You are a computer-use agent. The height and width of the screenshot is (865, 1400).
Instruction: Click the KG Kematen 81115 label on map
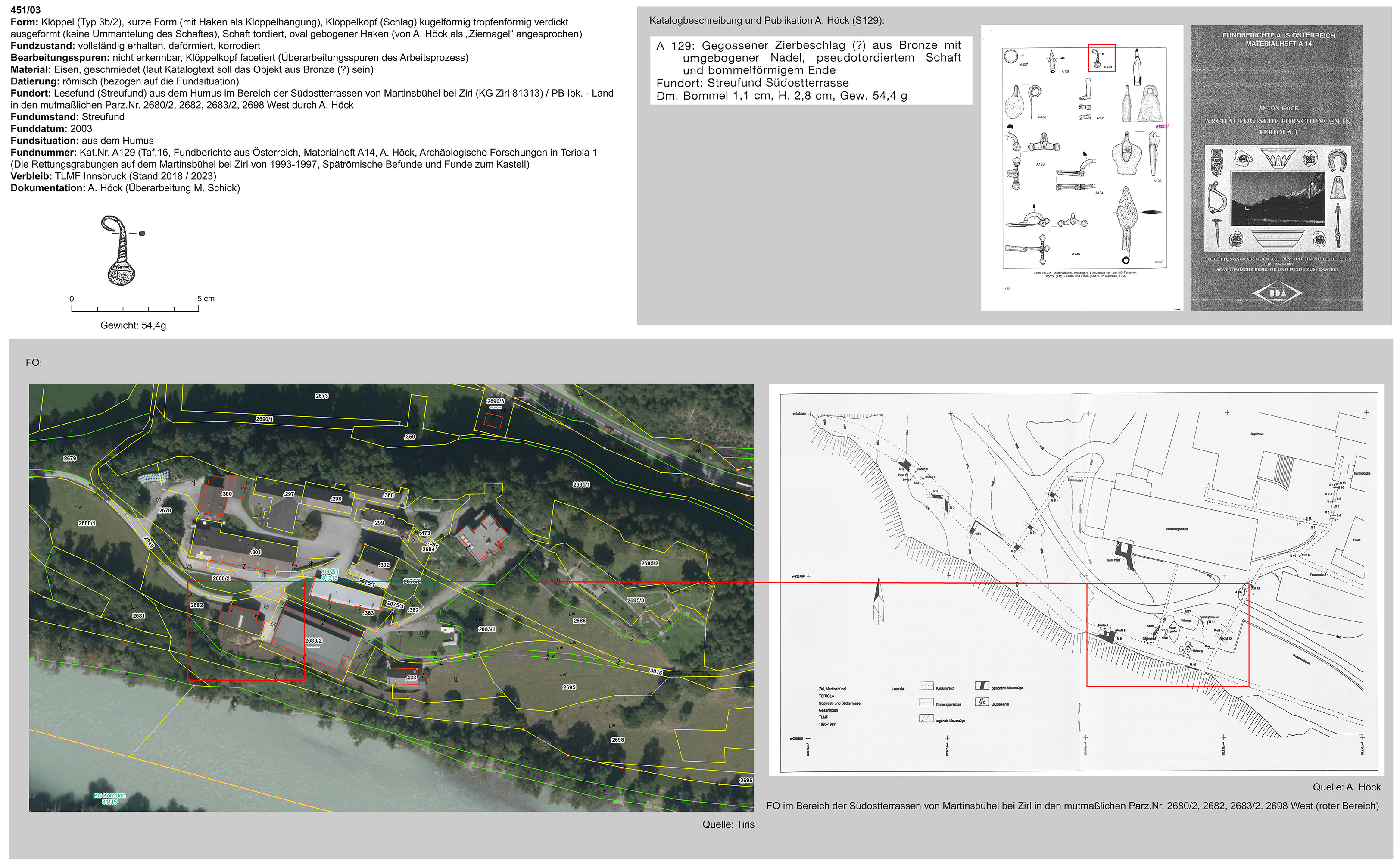click(109, 799)
